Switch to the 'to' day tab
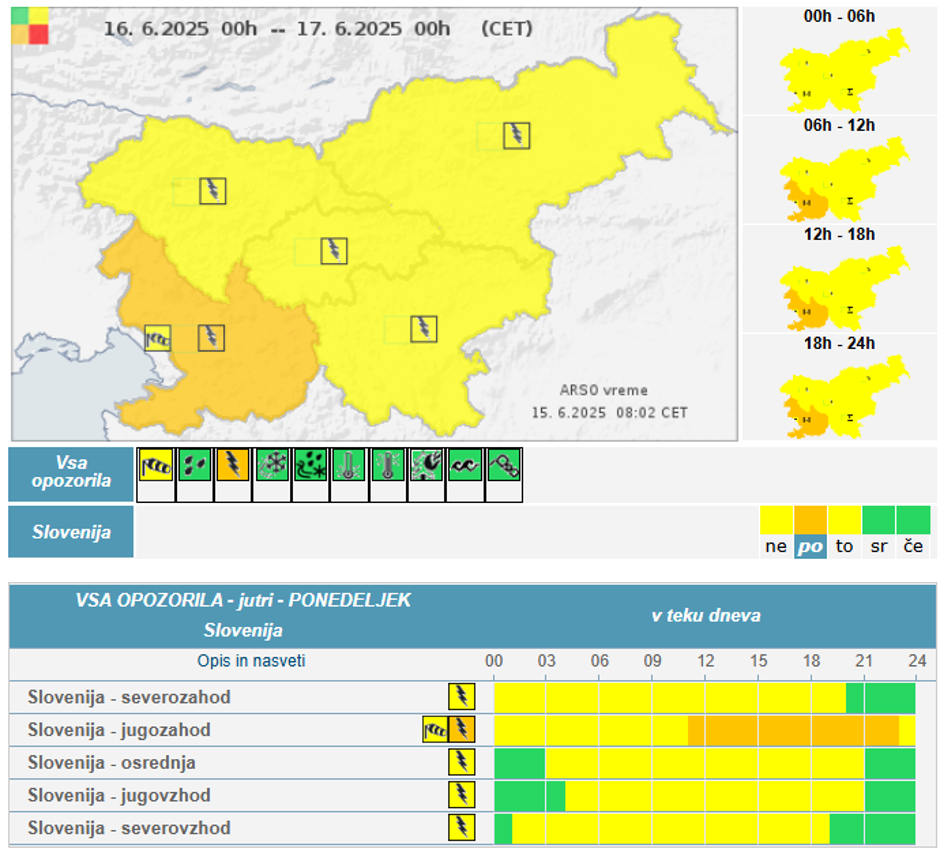 tap(844, 546)
